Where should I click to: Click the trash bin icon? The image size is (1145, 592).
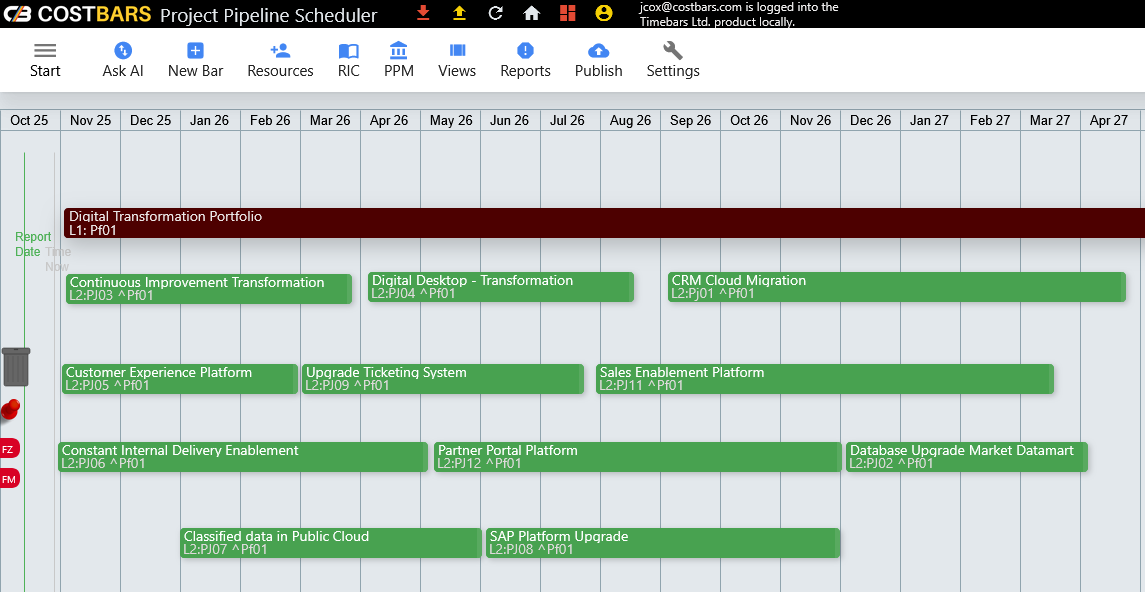(x=16, y=366)
